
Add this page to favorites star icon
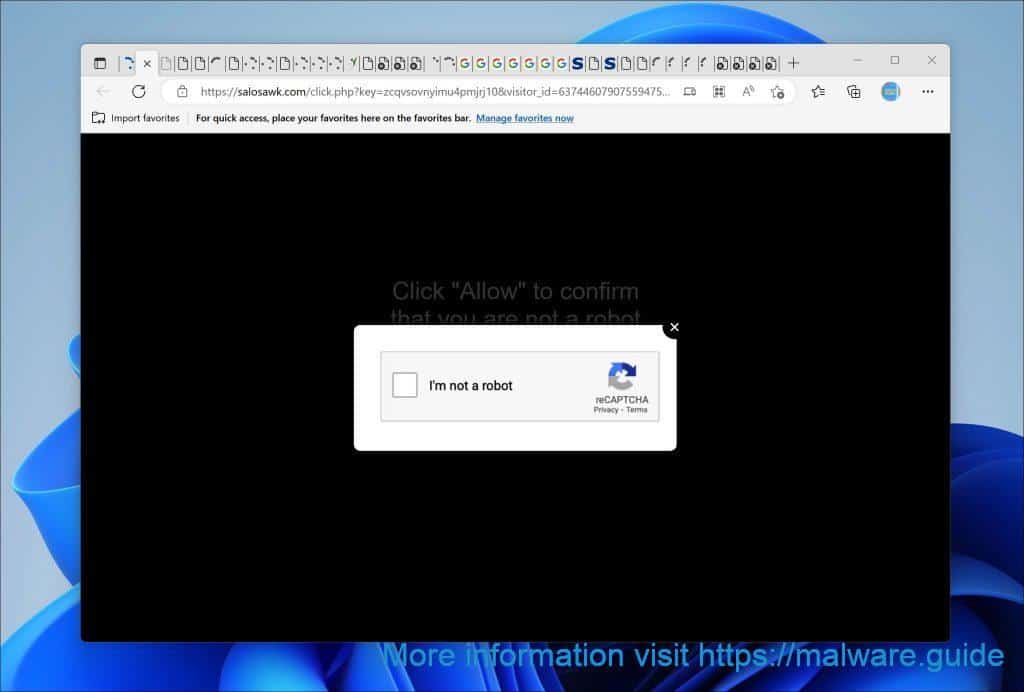[777, 92]
